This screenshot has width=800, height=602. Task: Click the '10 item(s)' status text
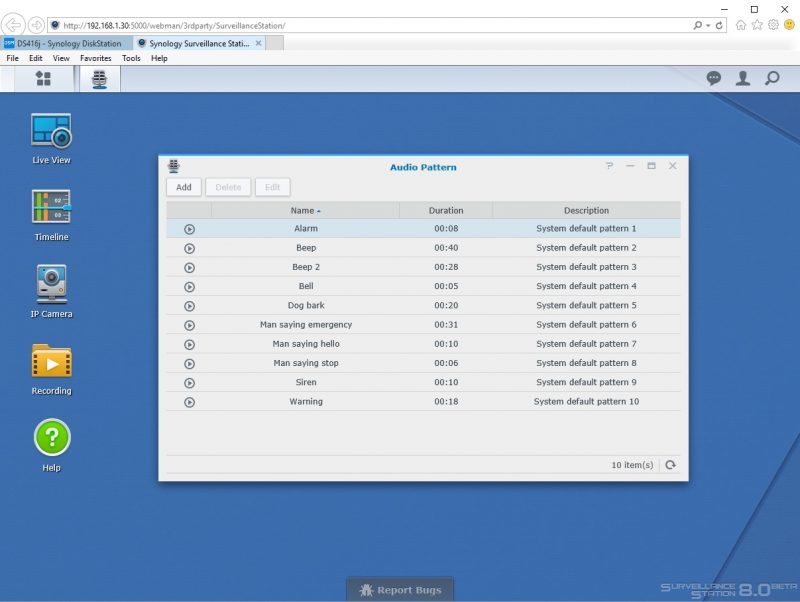632,465
